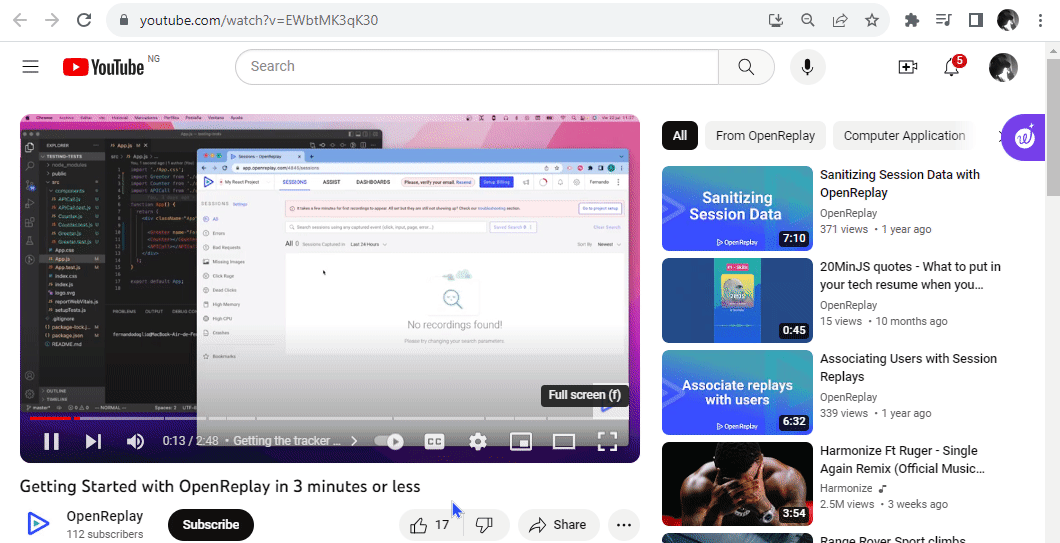This screenshot has width=1060, height=543.
Task: Click the install app icon in address bar
Action: click(776, 20)
